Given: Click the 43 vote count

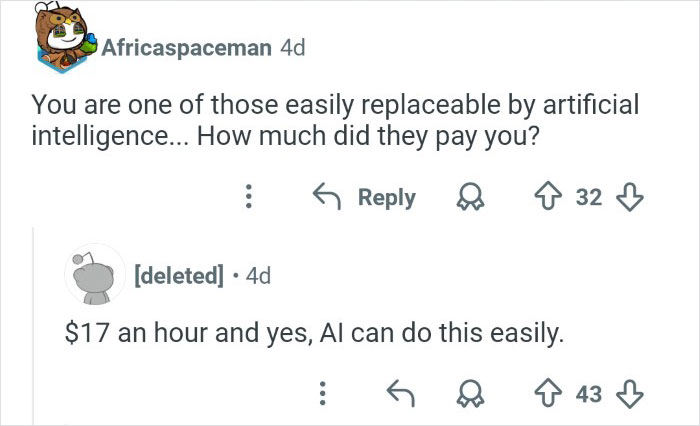Looking at the screenshot, I should pos(589,393).
